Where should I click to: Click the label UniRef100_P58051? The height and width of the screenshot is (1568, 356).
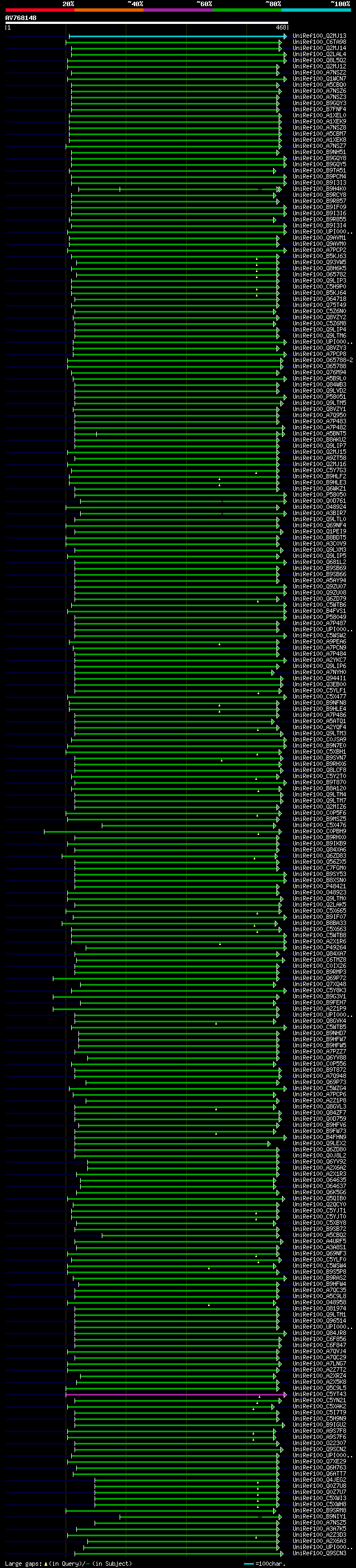(319, 397)
